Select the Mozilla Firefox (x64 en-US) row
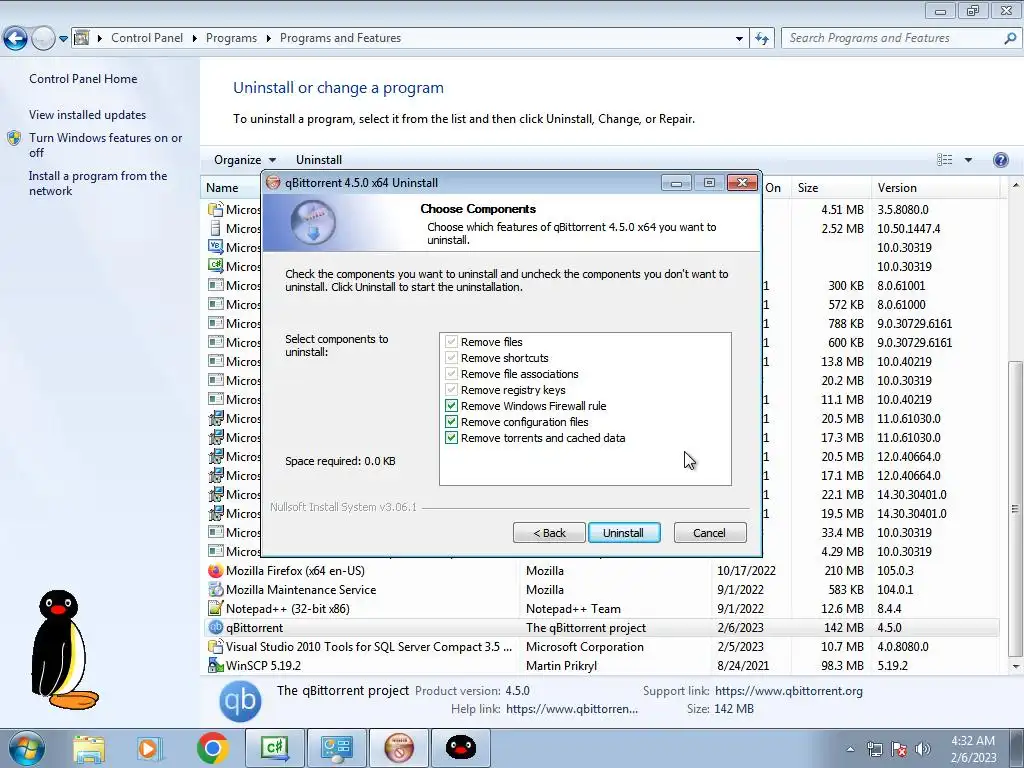The image size is (1024, 768). [x=601, y=571]
